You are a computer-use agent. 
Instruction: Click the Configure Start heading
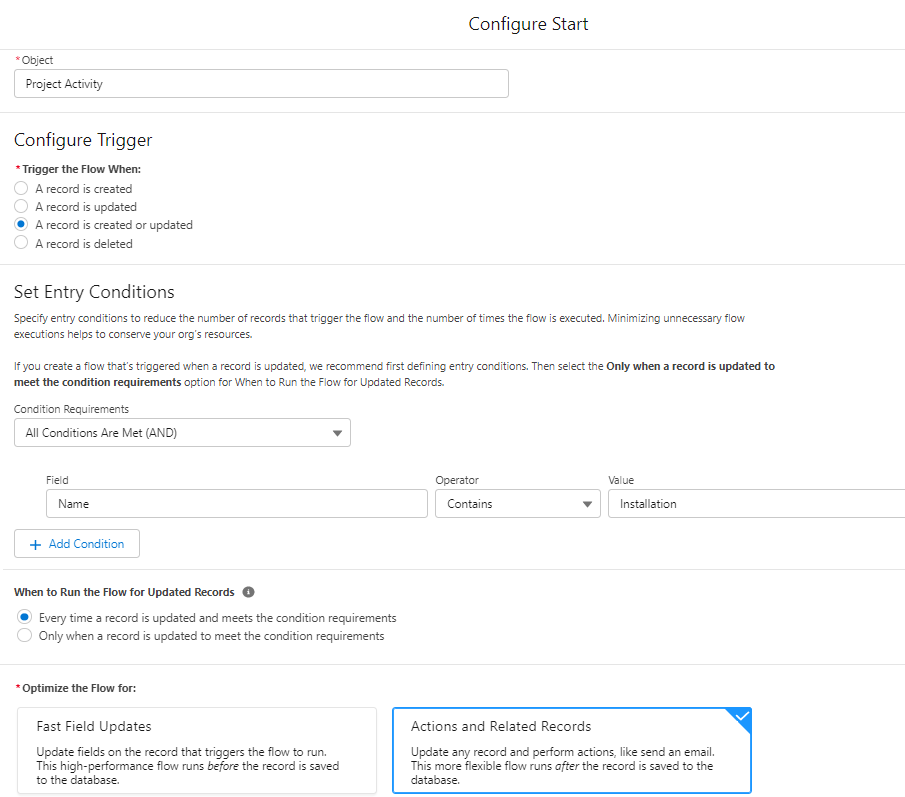point(528,24)
